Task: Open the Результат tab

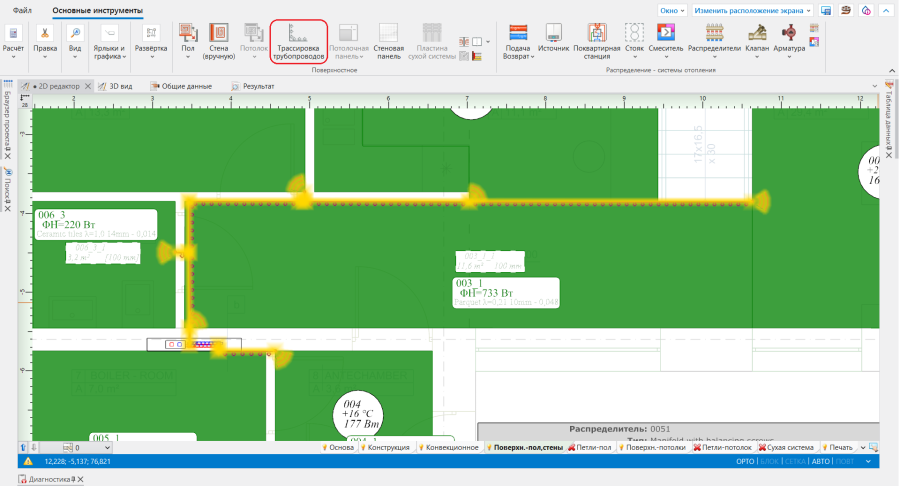Action: click(253, 86)
